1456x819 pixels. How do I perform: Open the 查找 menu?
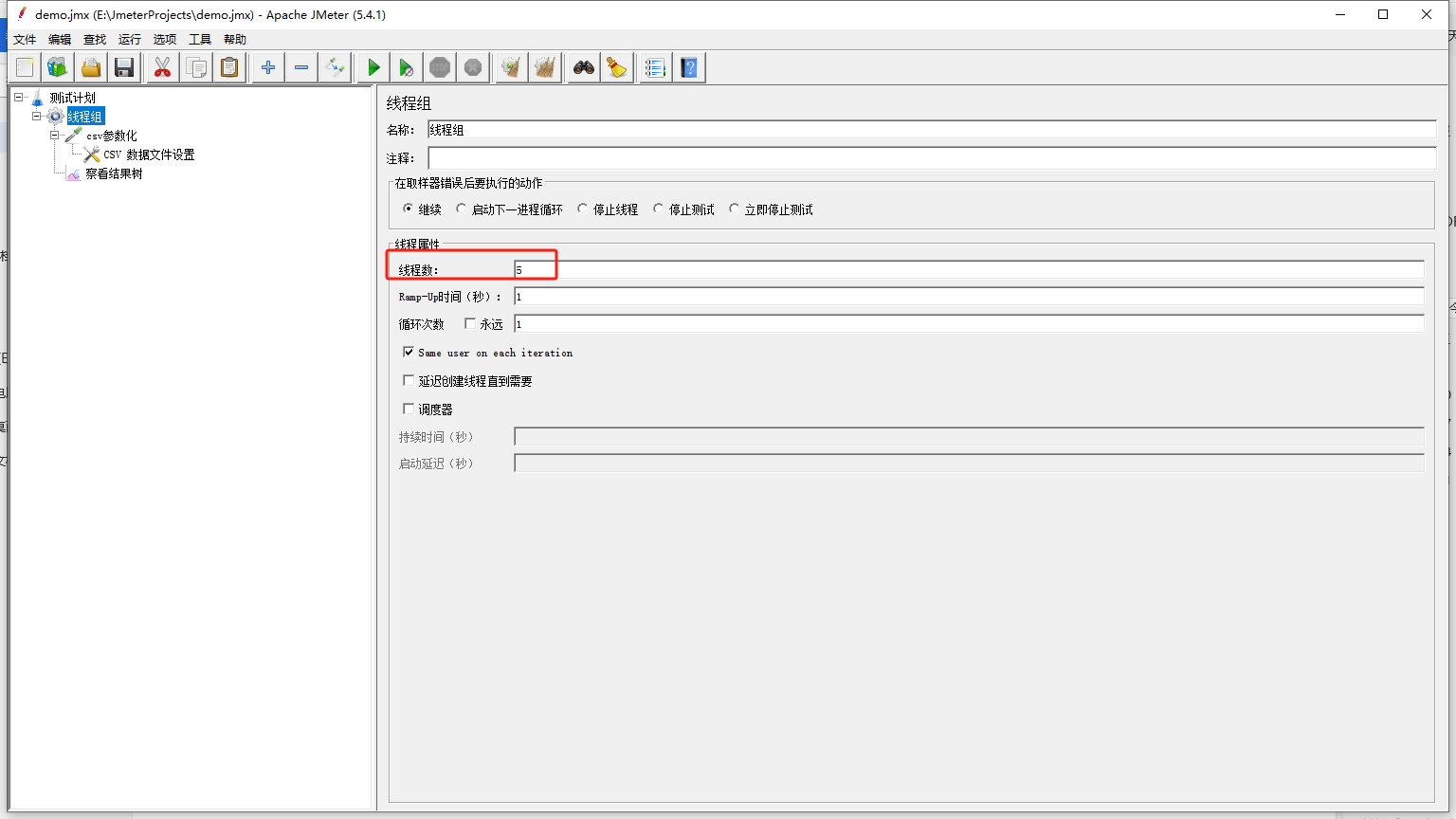(95, 39)
